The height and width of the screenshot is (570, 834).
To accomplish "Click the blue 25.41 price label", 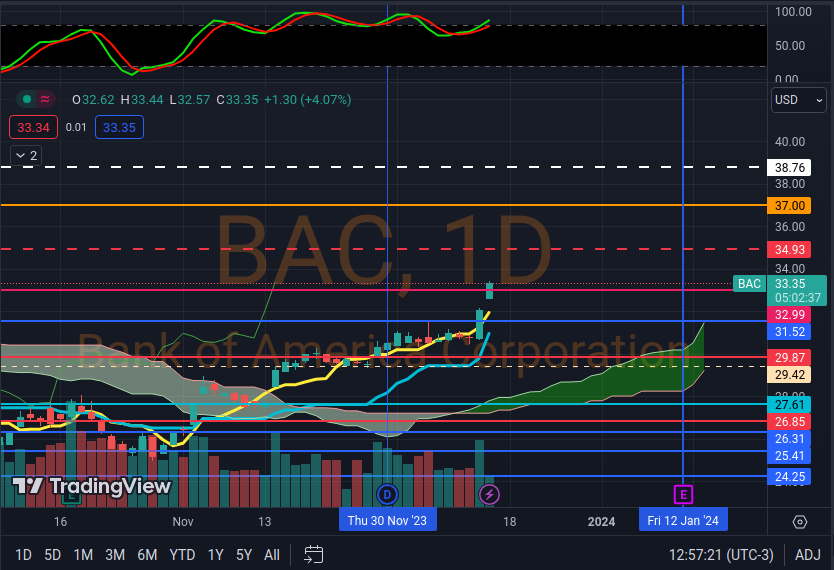I will tap(789, 456).
